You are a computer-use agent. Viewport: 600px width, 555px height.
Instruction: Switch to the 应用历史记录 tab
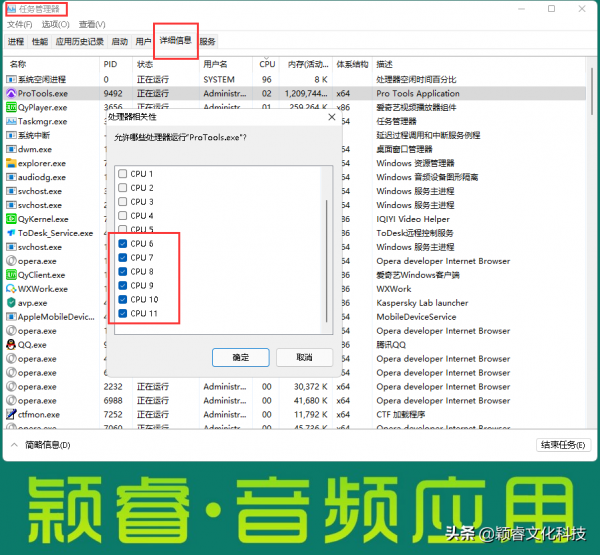pyautogui.click(x=80, y=41)
